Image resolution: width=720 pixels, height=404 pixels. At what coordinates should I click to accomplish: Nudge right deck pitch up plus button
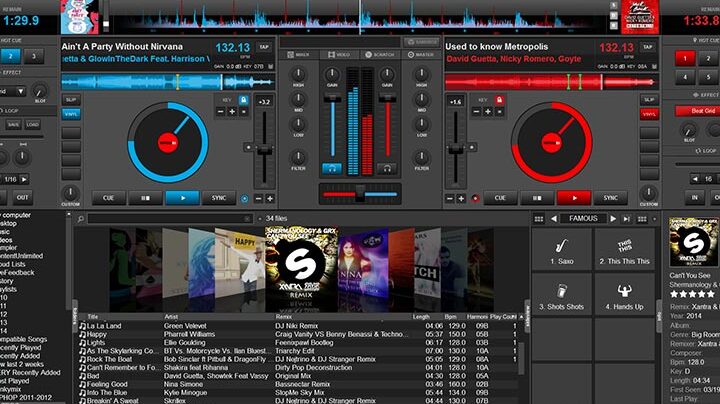pyautogui.click(x=461, y=198)
